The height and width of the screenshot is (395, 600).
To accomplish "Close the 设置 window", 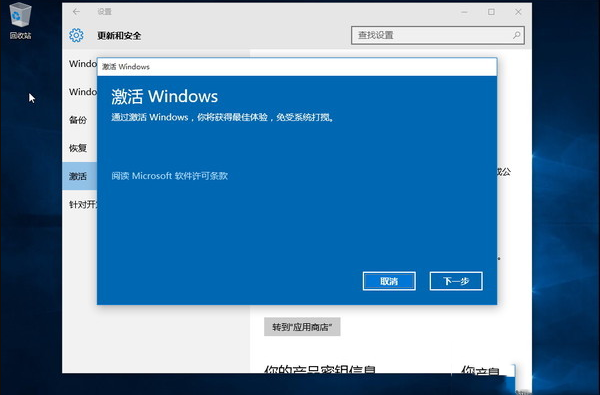I will (518, 12).
